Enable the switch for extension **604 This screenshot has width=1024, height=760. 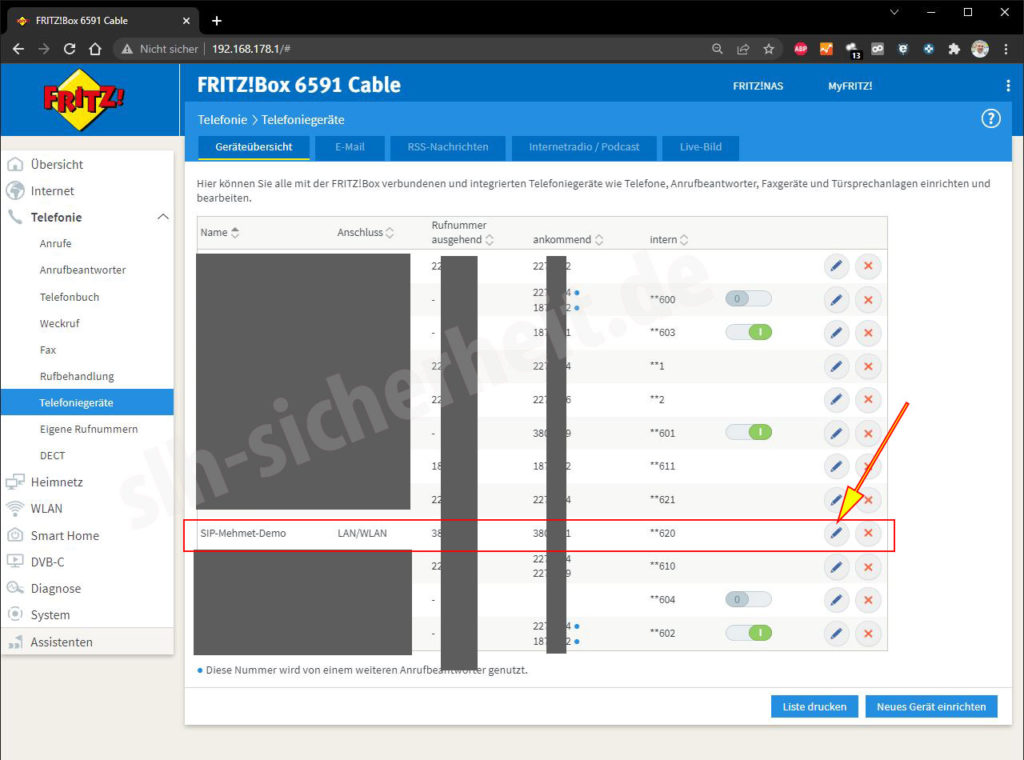pyautogui.click(x=748, y=599)
